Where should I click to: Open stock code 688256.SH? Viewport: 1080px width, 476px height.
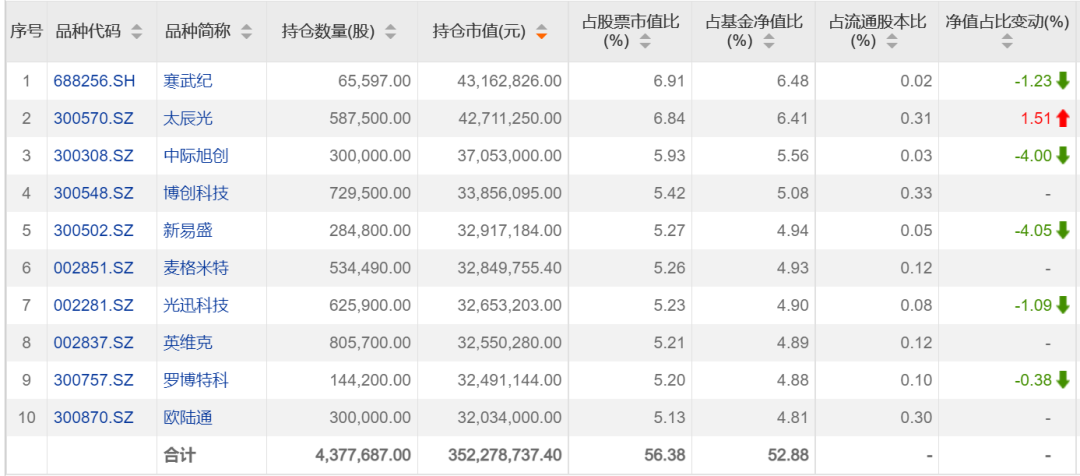click(94, 81)
